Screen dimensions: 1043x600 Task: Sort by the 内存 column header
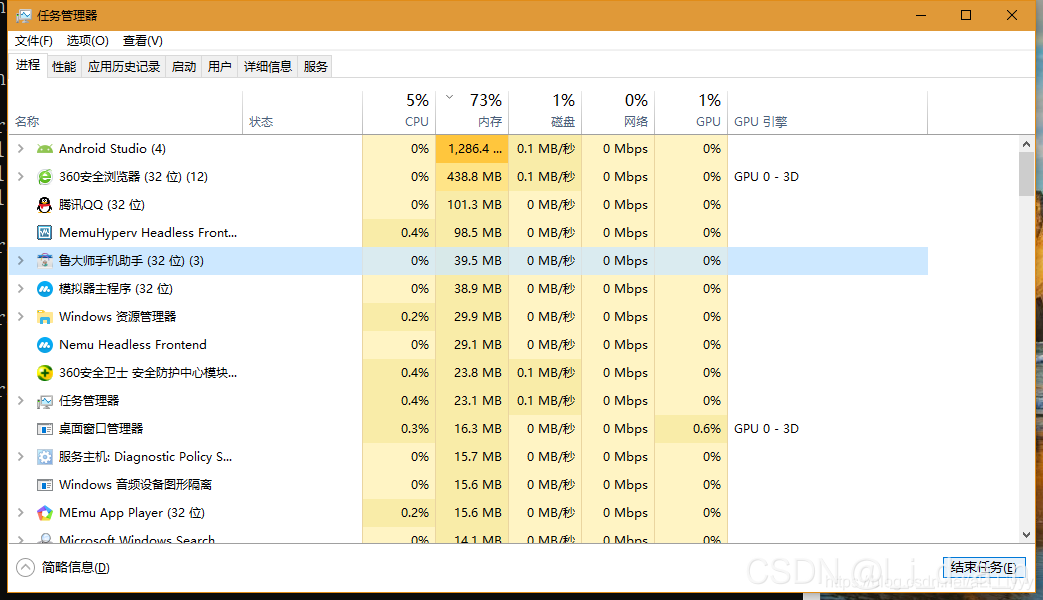pyautogui.click(x=472, y=112)
